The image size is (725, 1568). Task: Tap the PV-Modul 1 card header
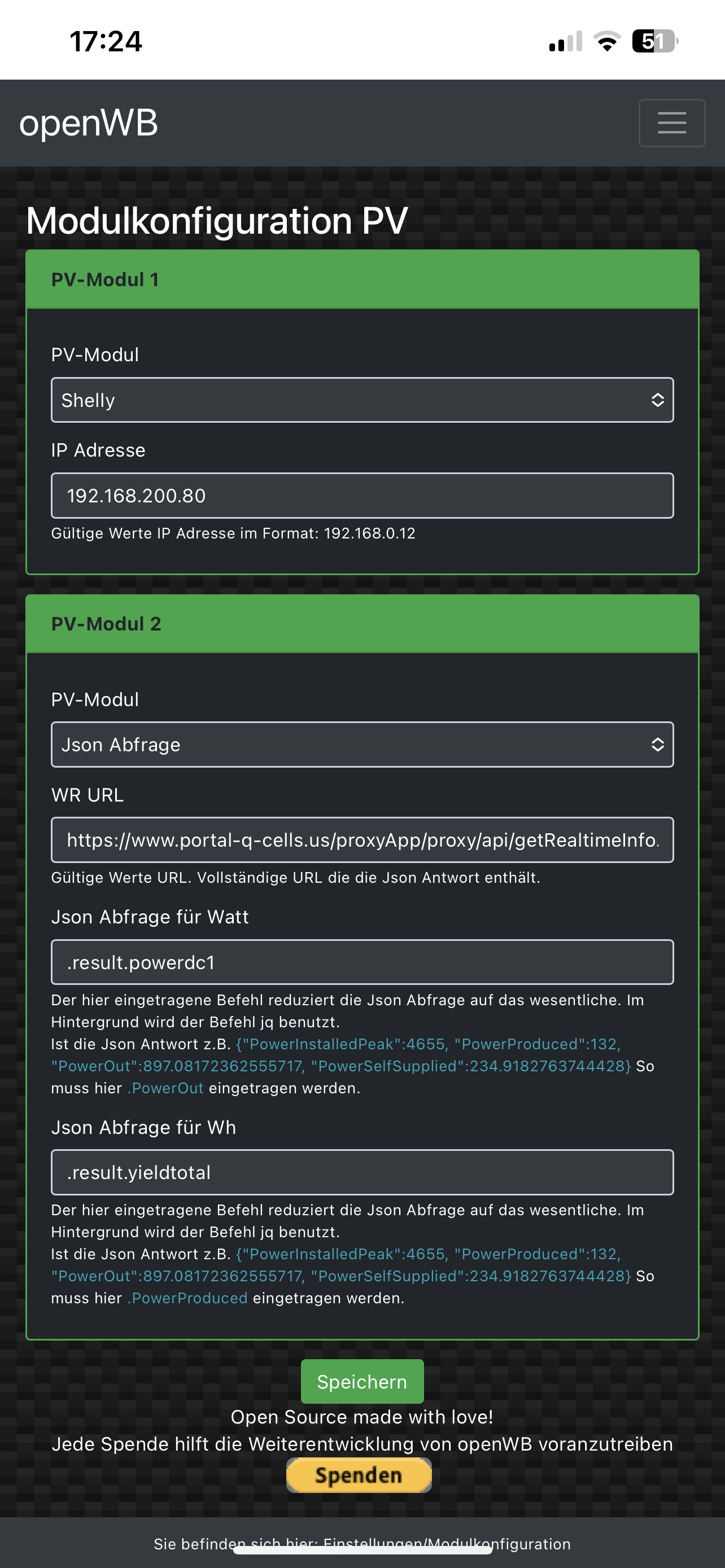(362, 279)
